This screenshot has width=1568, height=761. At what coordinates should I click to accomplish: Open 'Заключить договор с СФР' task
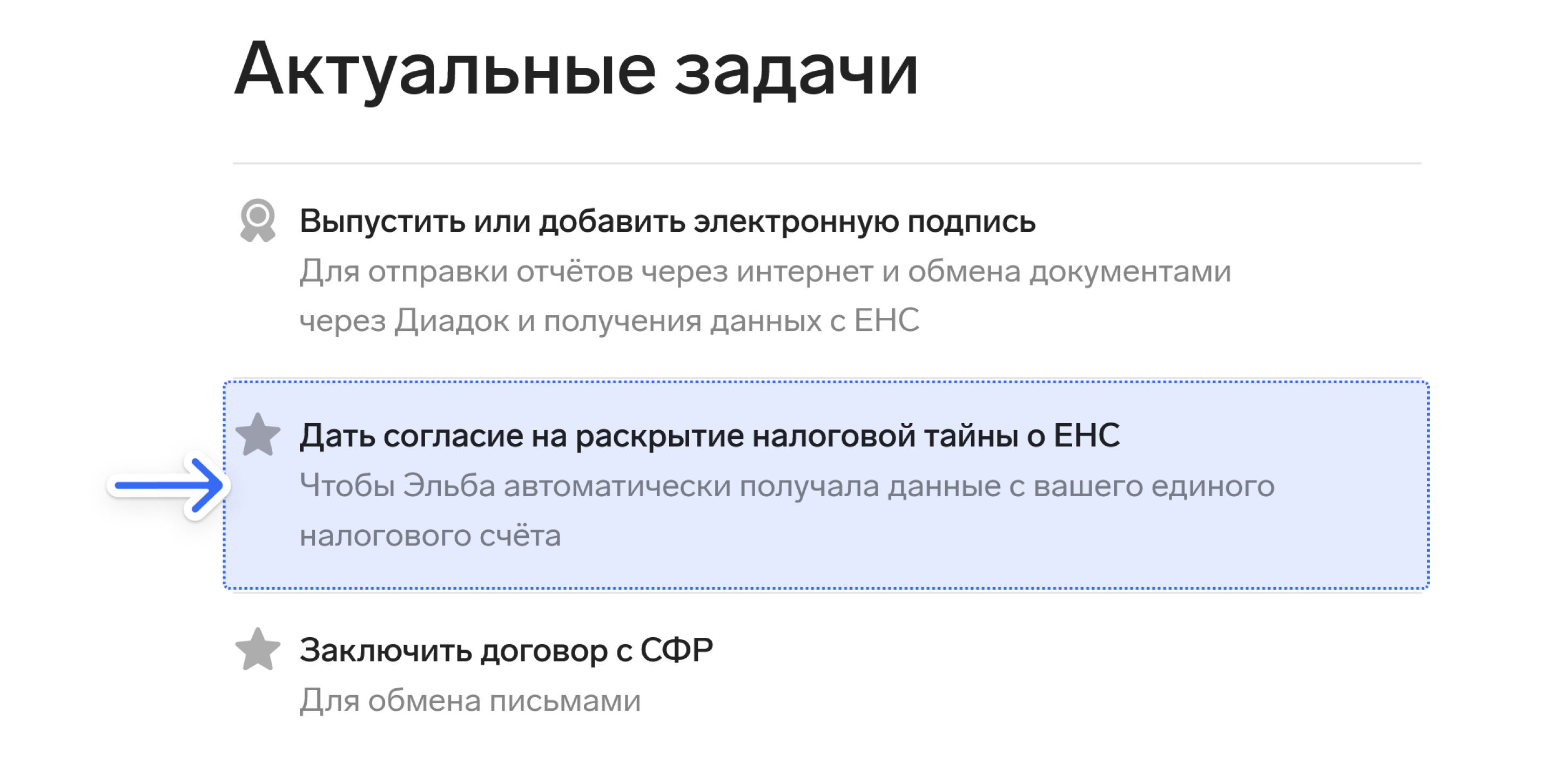(x=506, y=650)
